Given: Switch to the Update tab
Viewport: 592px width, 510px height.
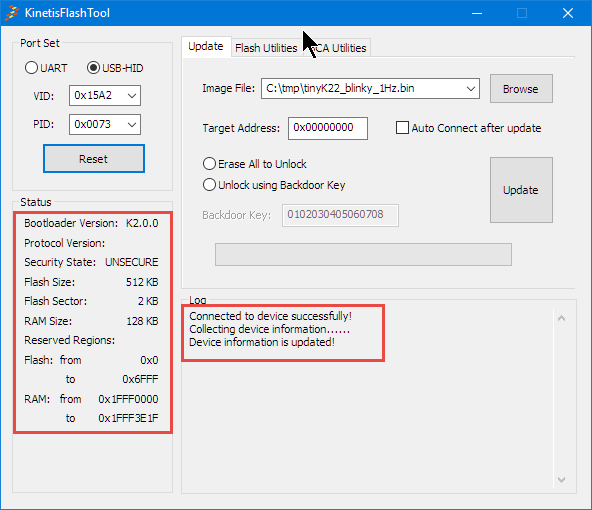Looking at the screenshot, I should click(206, 46).
